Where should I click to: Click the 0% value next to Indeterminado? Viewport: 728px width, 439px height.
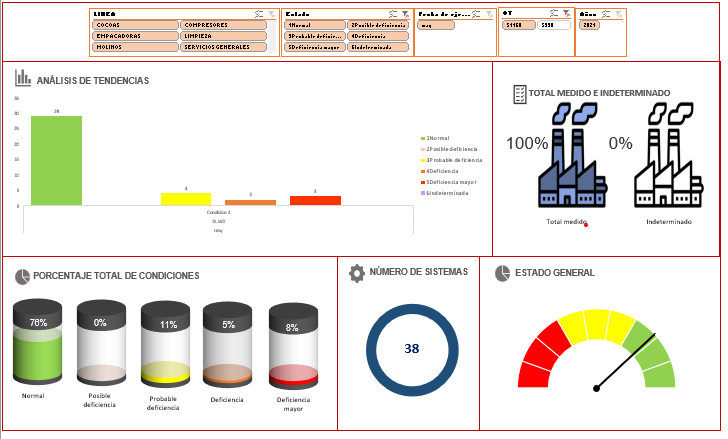[620, 143]
